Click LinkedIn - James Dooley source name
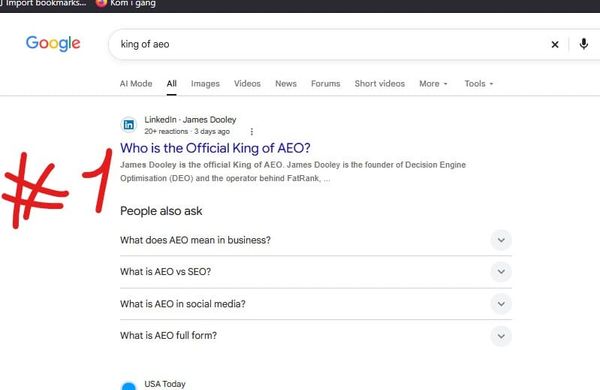The width and height of the screenshot is (600, 390). 190,120
